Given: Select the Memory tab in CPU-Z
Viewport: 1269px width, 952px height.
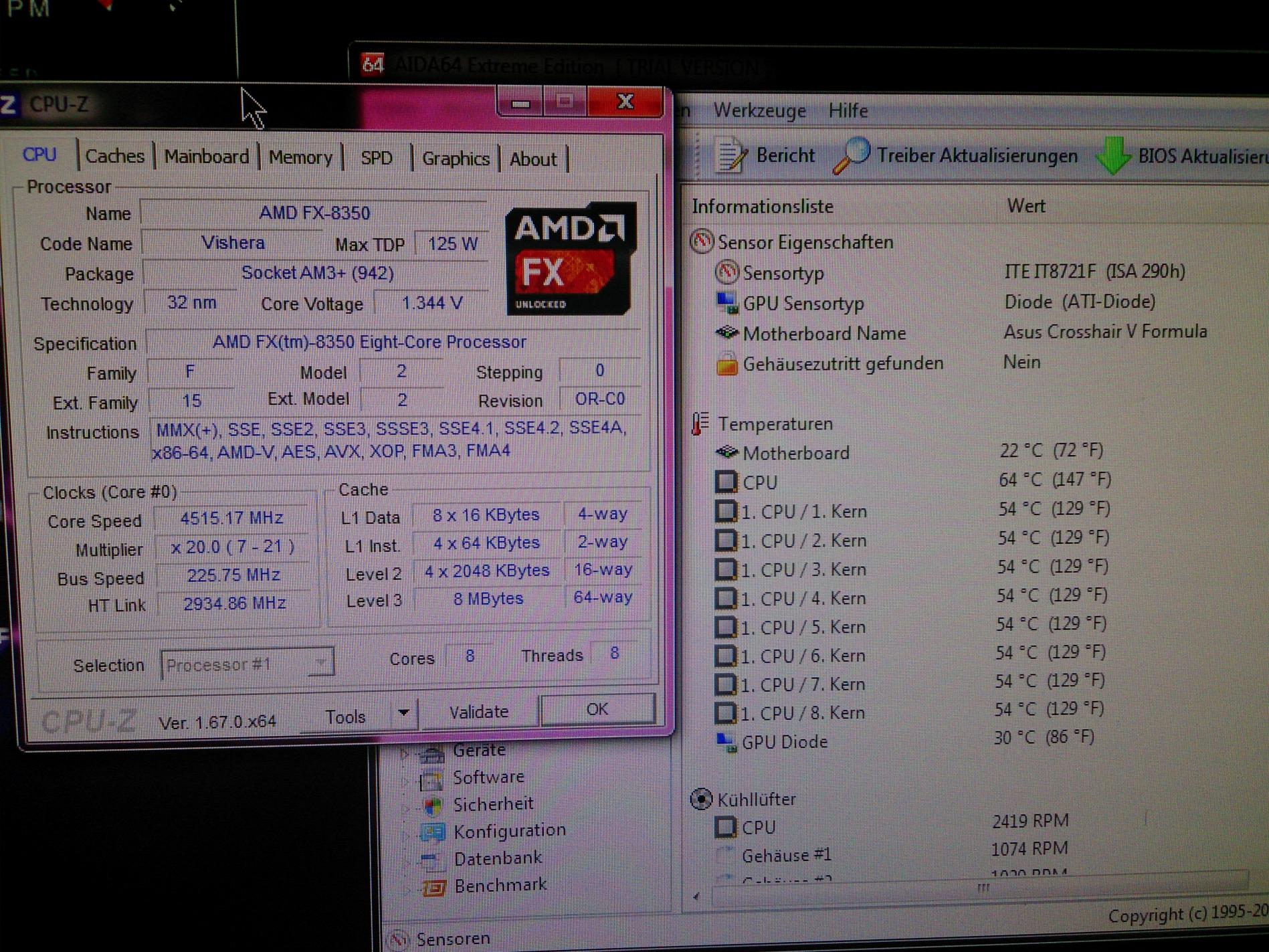Looking at the screenshot, I should click(300, 158).
